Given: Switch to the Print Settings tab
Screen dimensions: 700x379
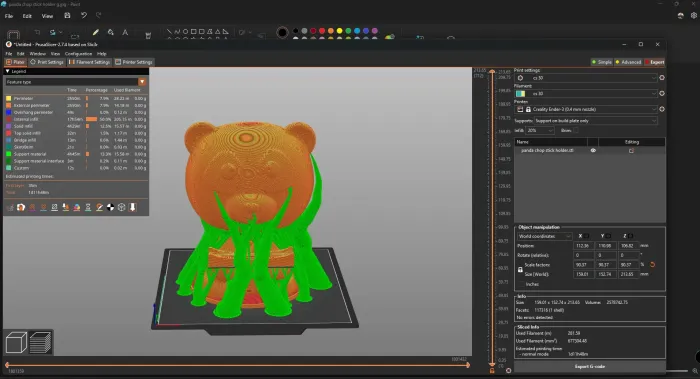Looking at the screenshot, I should click(x=47, y=62).
